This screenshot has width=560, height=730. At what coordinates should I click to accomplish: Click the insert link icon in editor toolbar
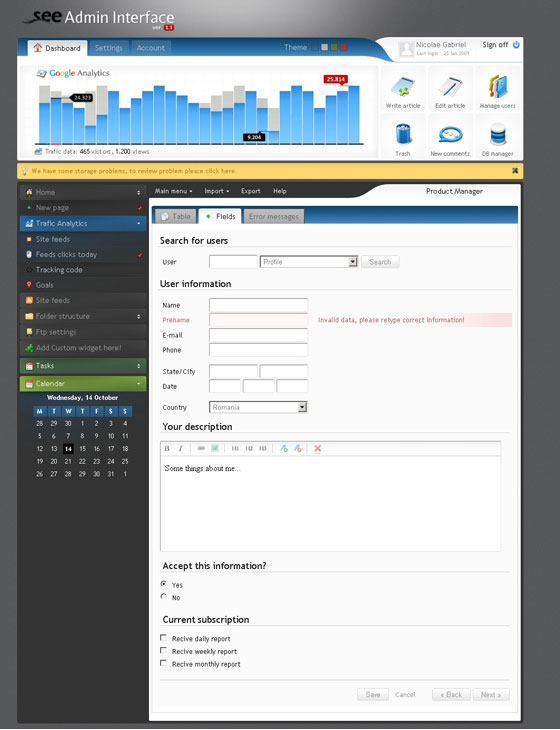(x=201, y=448)
